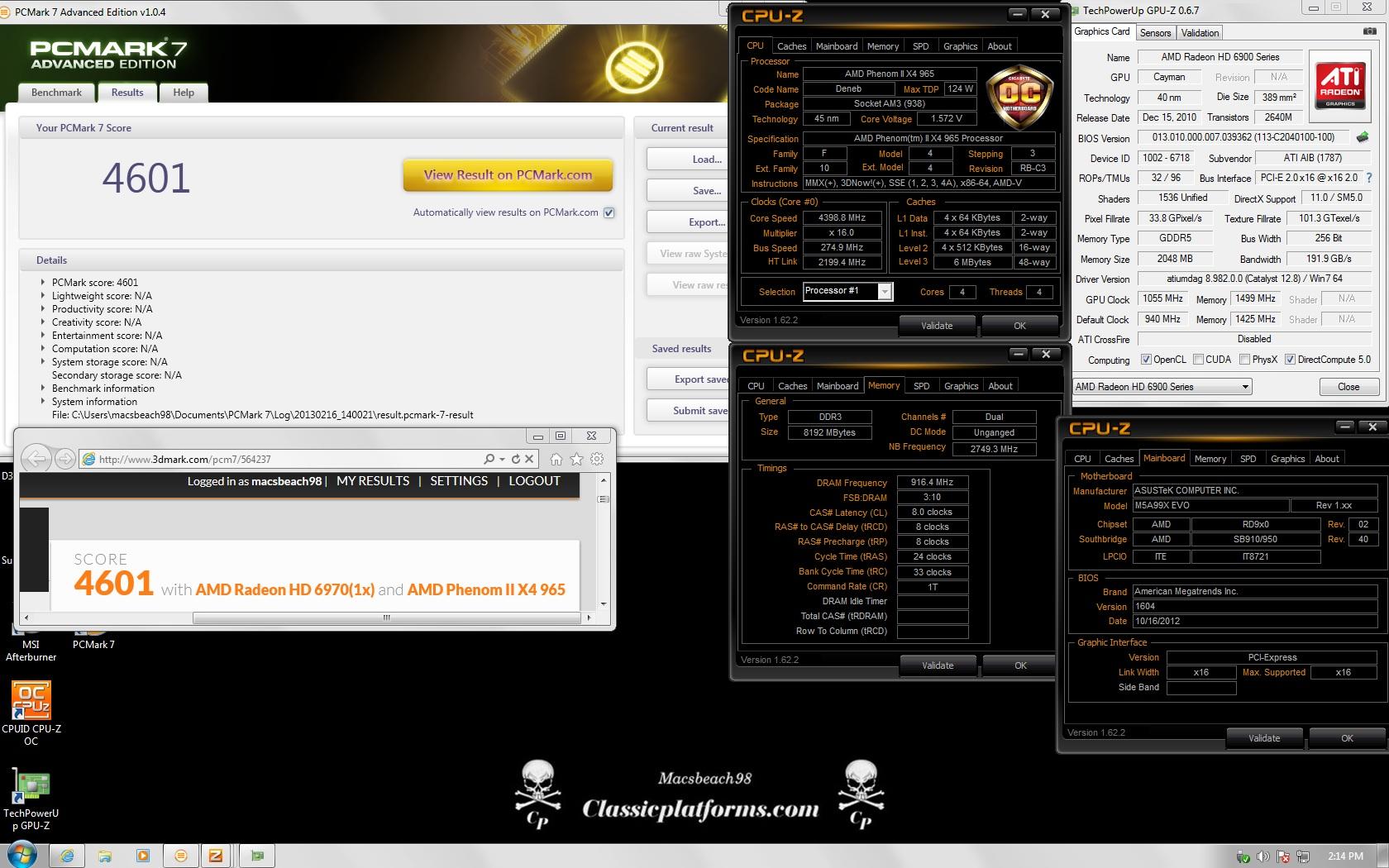Click the stop X icon in address bar
Image resolution: width=1389 pixels, height=868 pixels.
[x=530, y=459]
